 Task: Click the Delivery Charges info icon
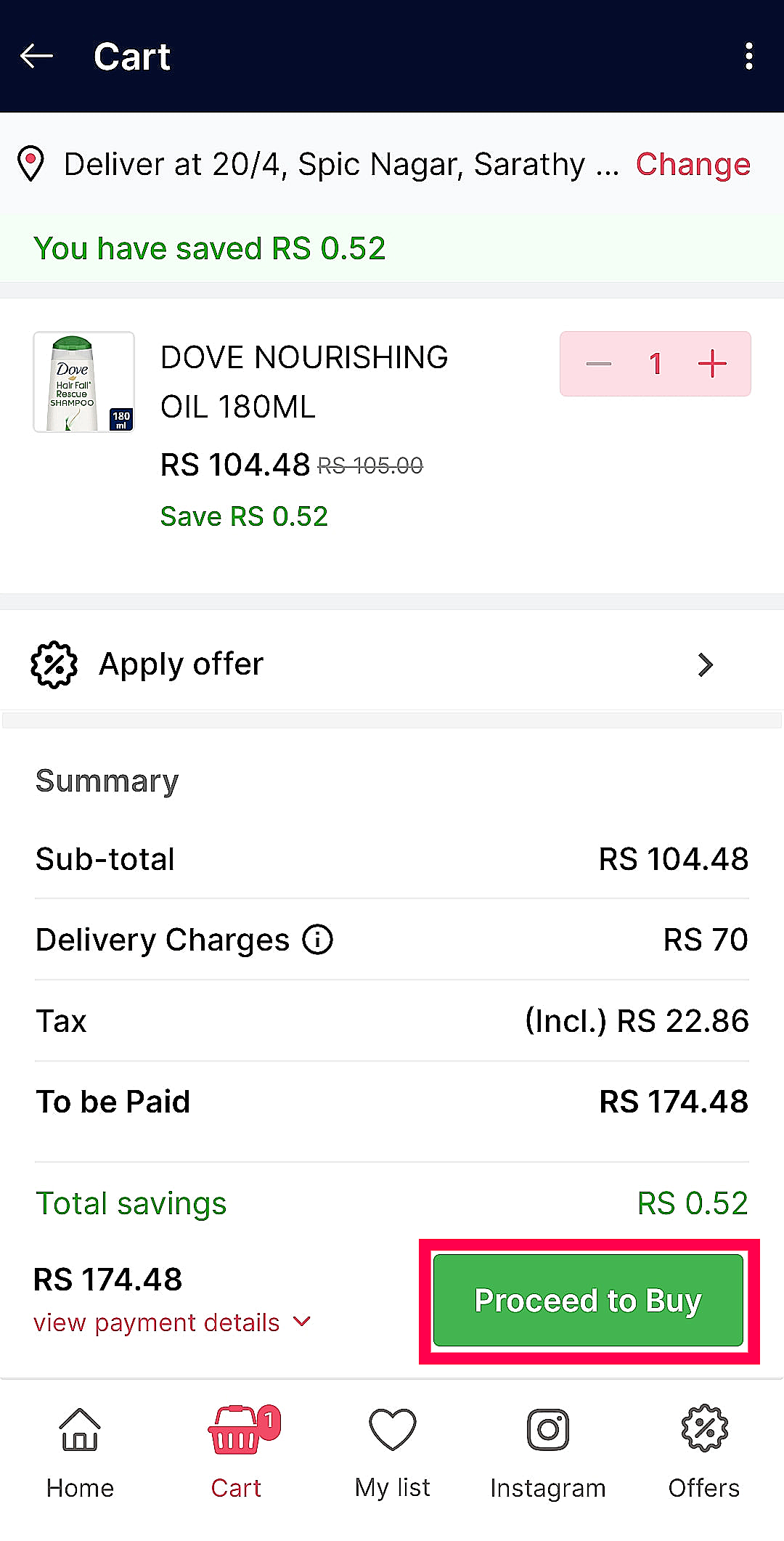[318, 939]
